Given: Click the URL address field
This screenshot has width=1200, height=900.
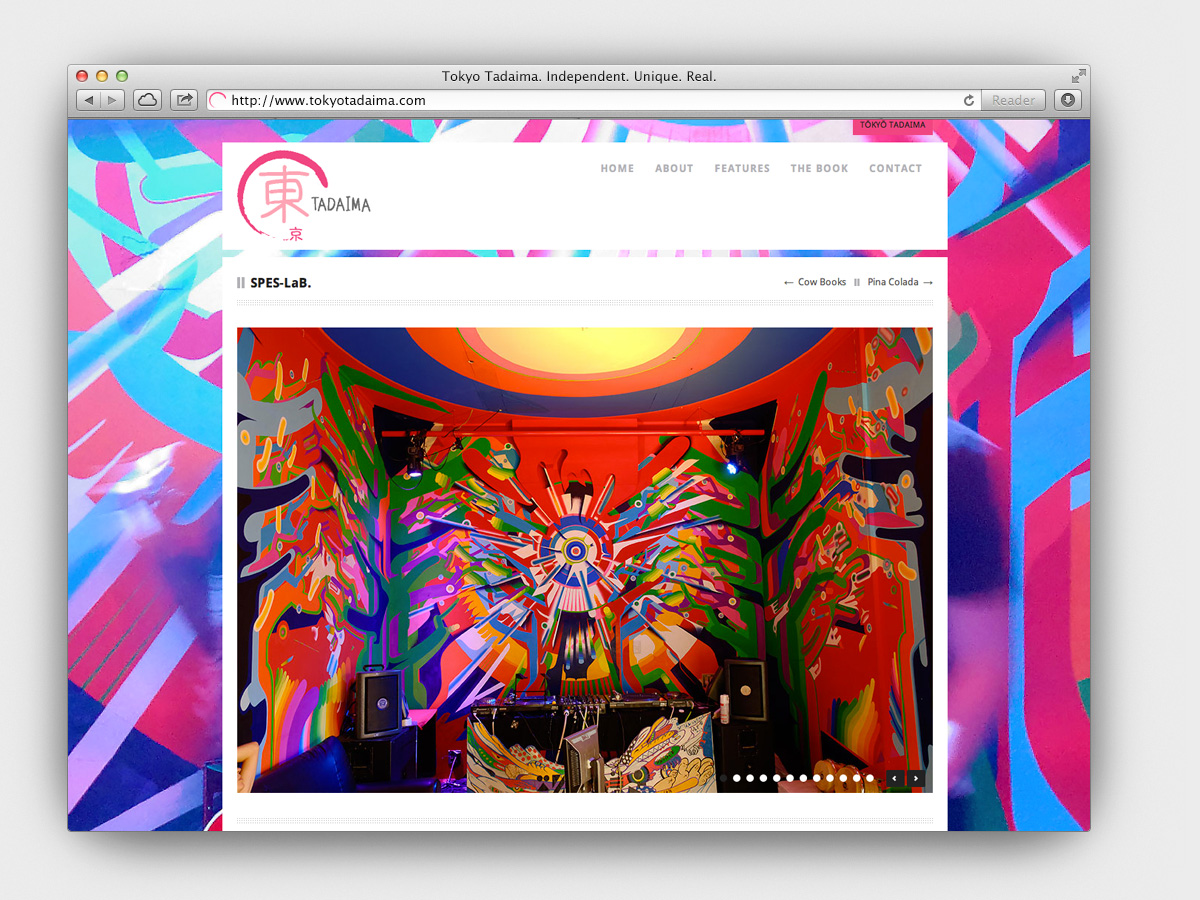Looking at the screenshot, I should click(x=590, y=100).
